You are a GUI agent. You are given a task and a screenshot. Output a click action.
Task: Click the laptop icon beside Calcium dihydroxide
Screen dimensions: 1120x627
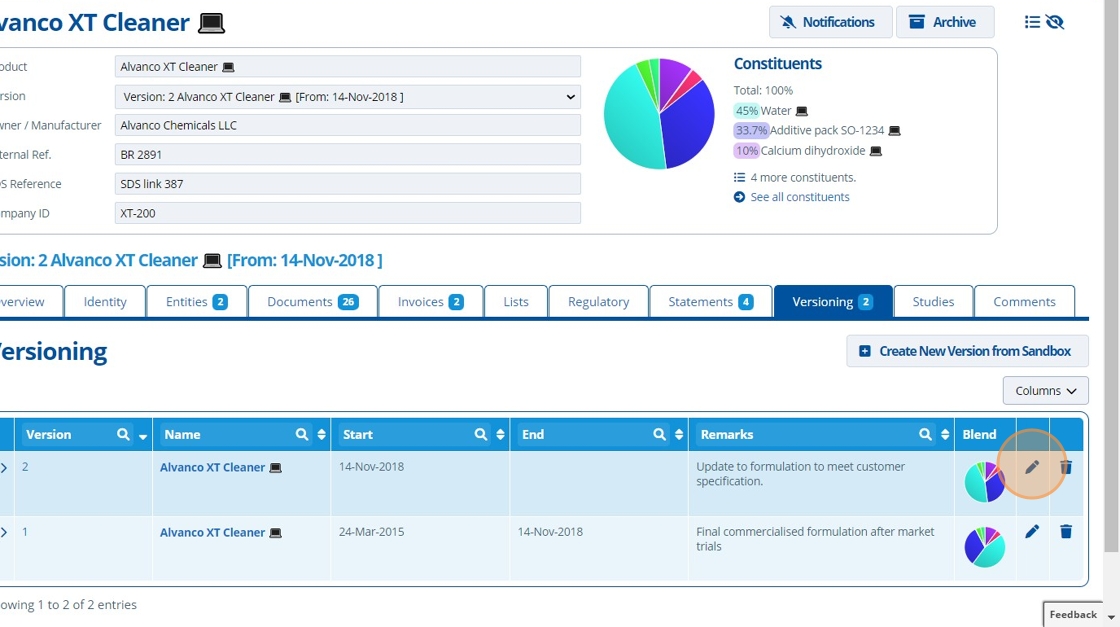[x=876, y=151]
